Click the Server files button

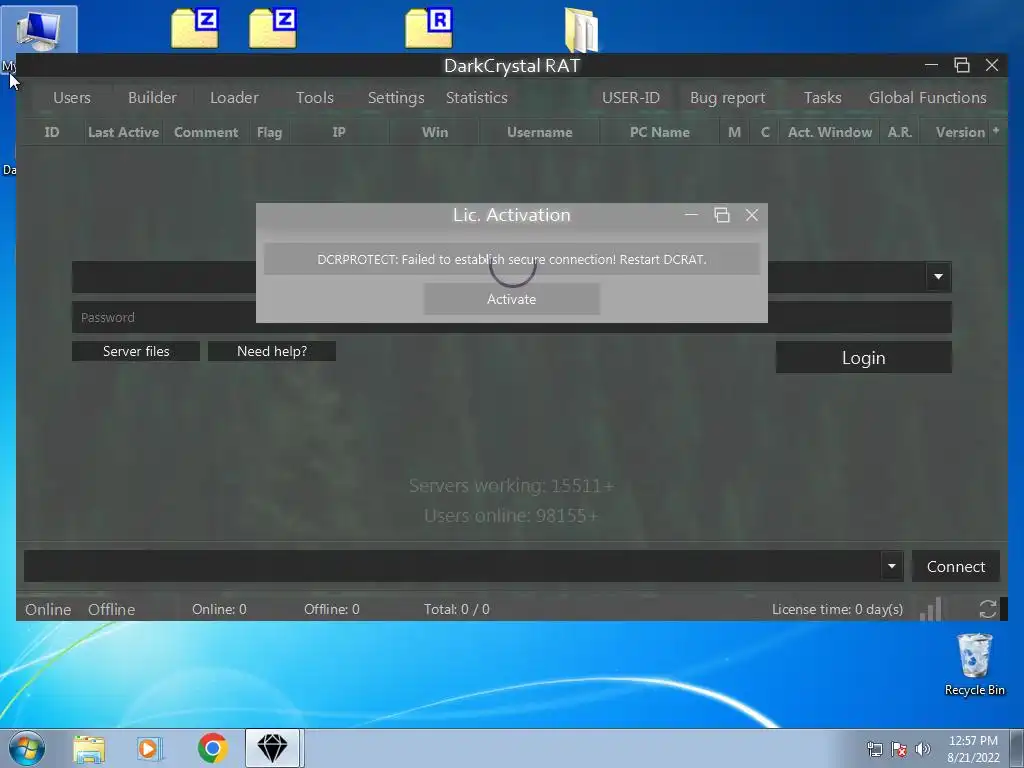point(136,351)
